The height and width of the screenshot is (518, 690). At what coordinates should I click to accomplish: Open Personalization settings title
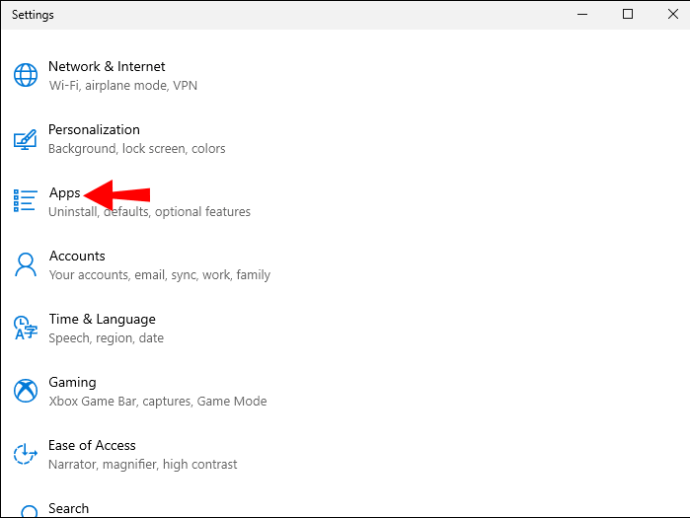click(94, 129)
